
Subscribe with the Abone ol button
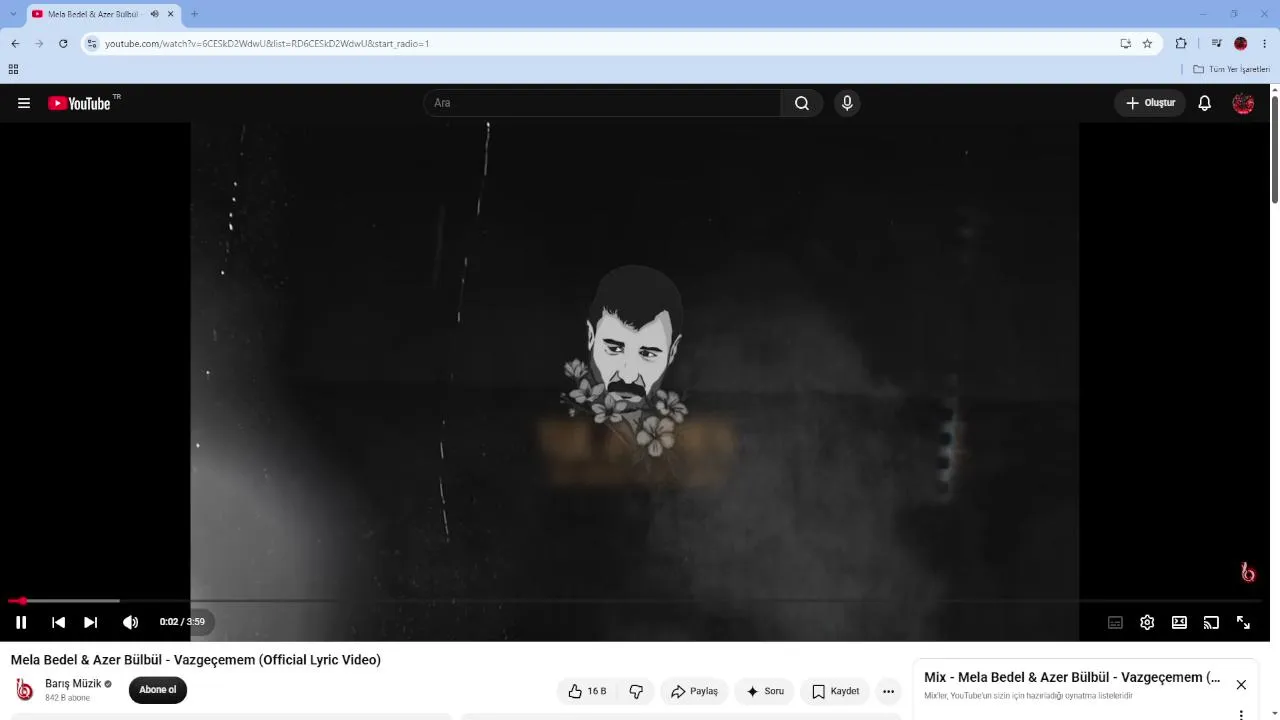point(158,690)
